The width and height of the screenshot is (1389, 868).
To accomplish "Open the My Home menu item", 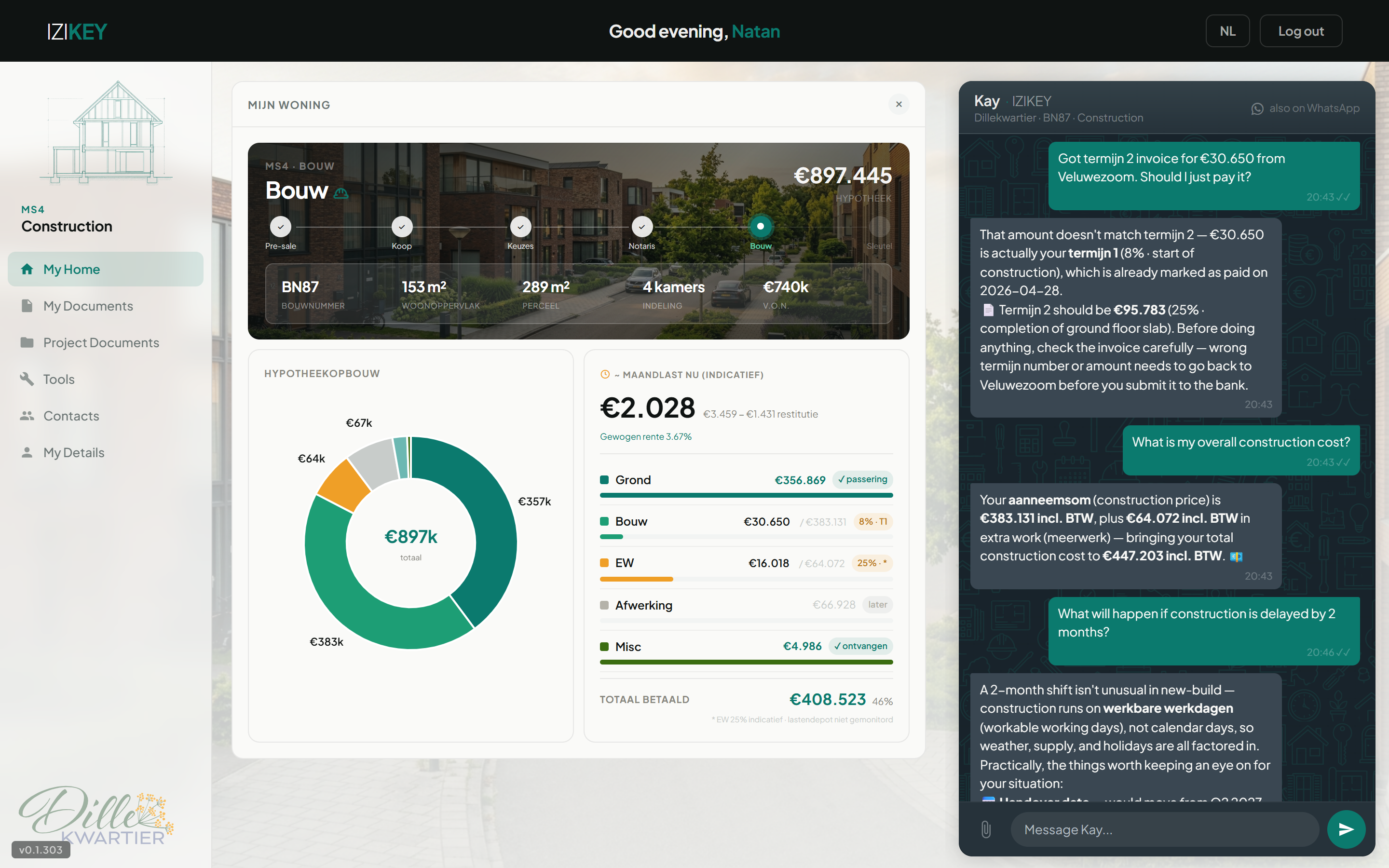I will click(x=106, y=269).
